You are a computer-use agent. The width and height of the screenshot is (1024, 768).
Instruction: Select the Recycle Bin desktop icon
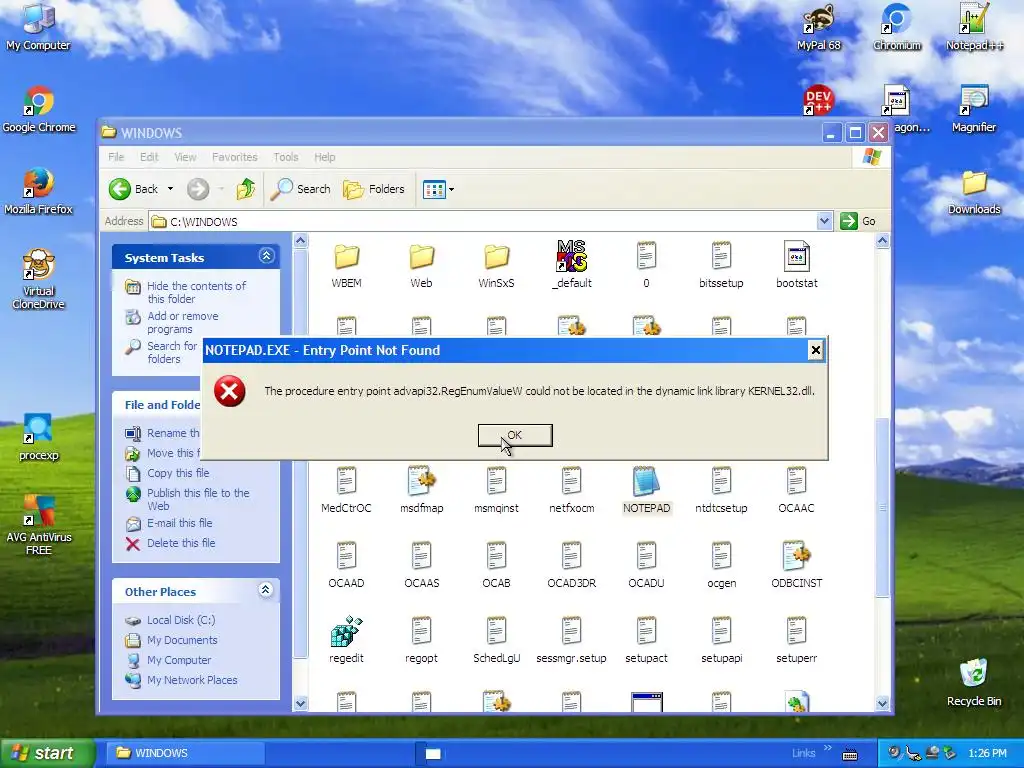click(x=974, y=683)
